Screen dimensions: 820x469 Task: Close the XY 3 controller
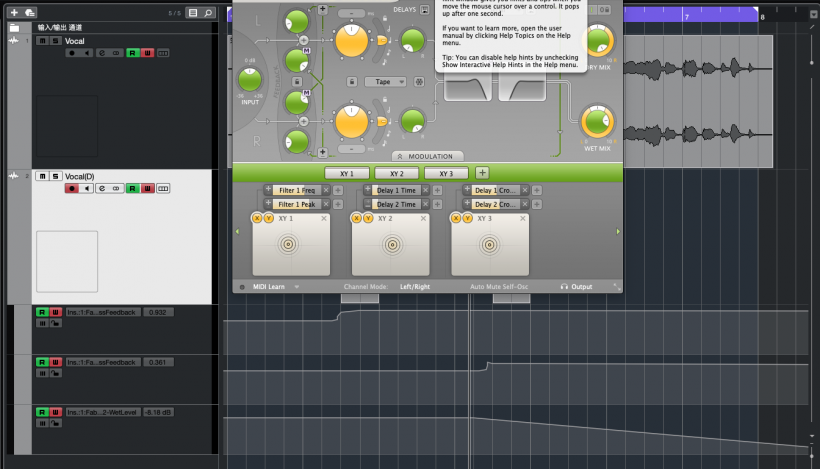pos(522,218)
